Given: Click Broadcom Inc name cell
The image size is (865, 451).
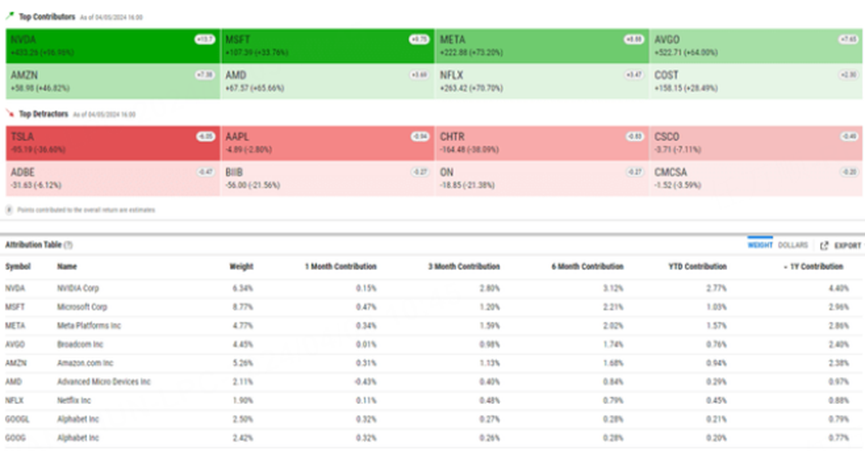Looking at the screenshot, I should pyautogui.click(x=80, y=345).
